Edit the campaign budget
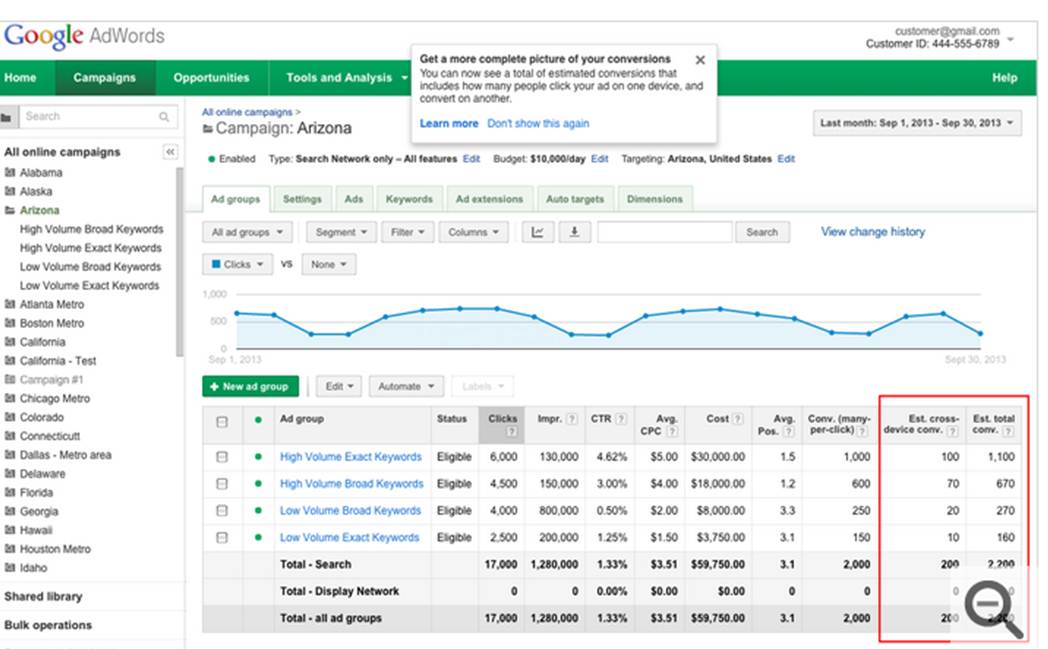This screenshot has height=649, width=1048. pos(600,159)
